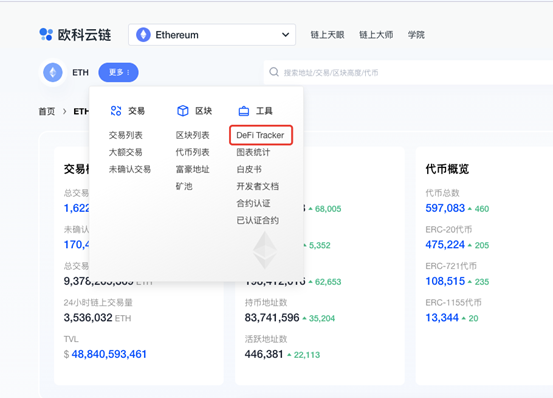The height and width of the screenshot is (398, 553).
Task: Click the 区块 cube icon in menu
Action: [183, 111]
